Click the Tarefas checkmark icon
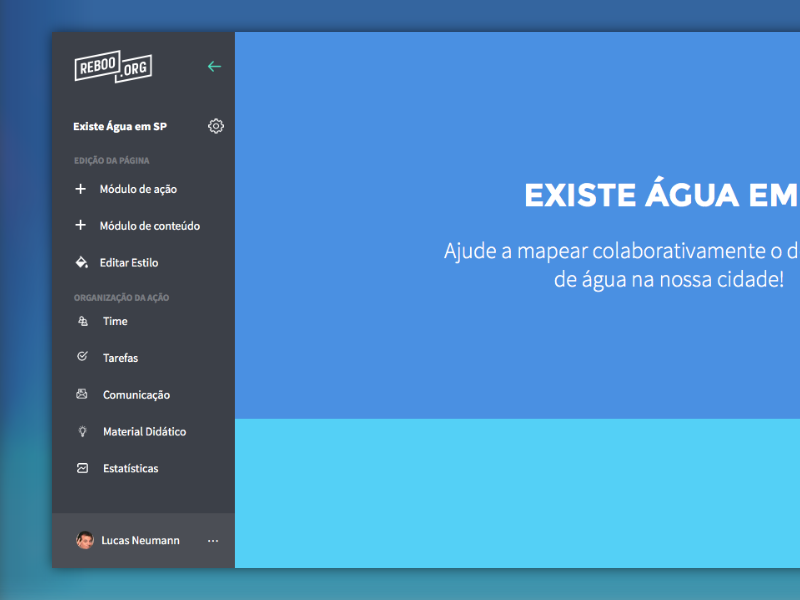The width and height of the screenshot is (800, 600). [81, 357]
